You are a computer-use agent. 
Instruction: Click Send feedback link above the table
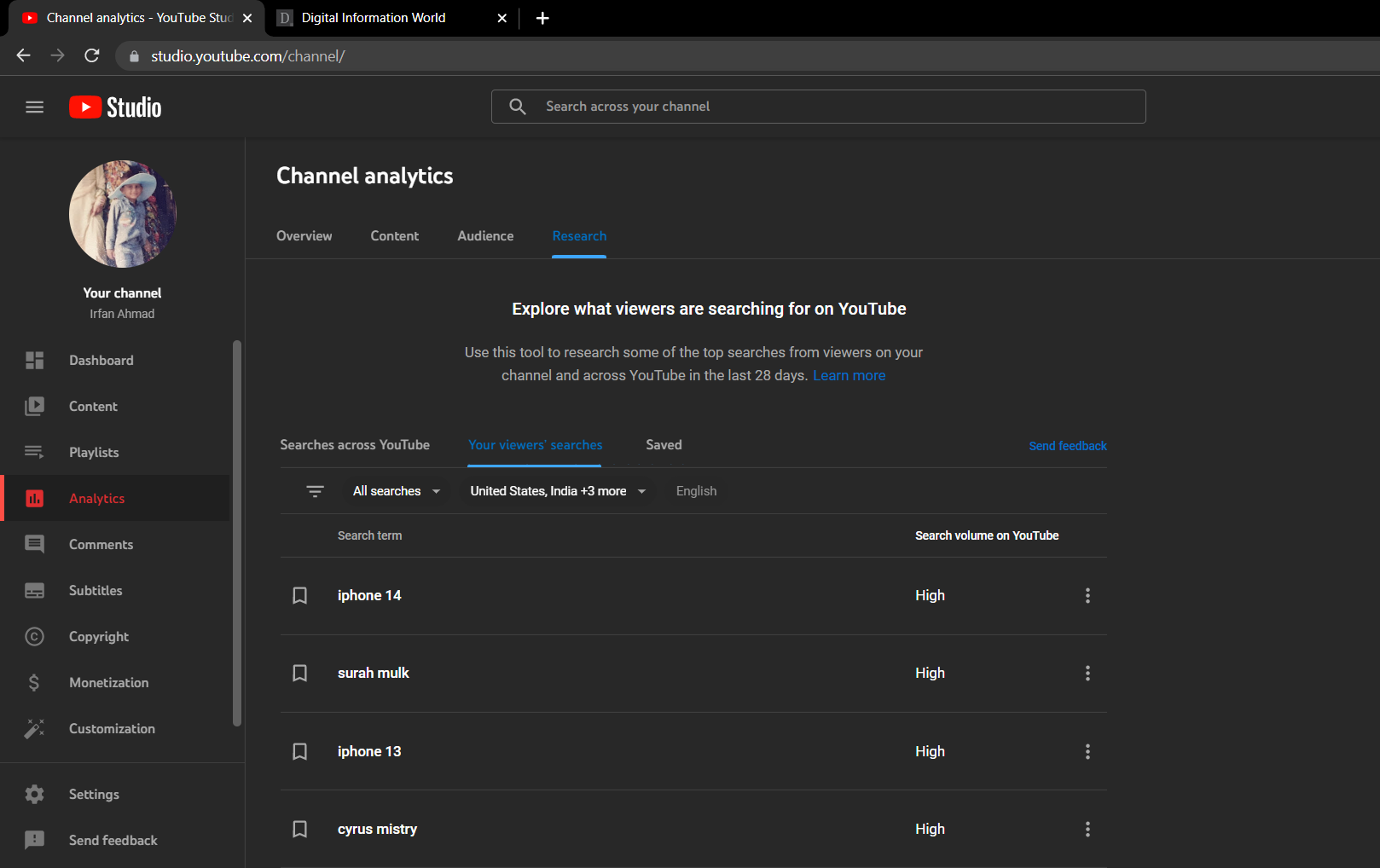click(x=1068, y=446)
